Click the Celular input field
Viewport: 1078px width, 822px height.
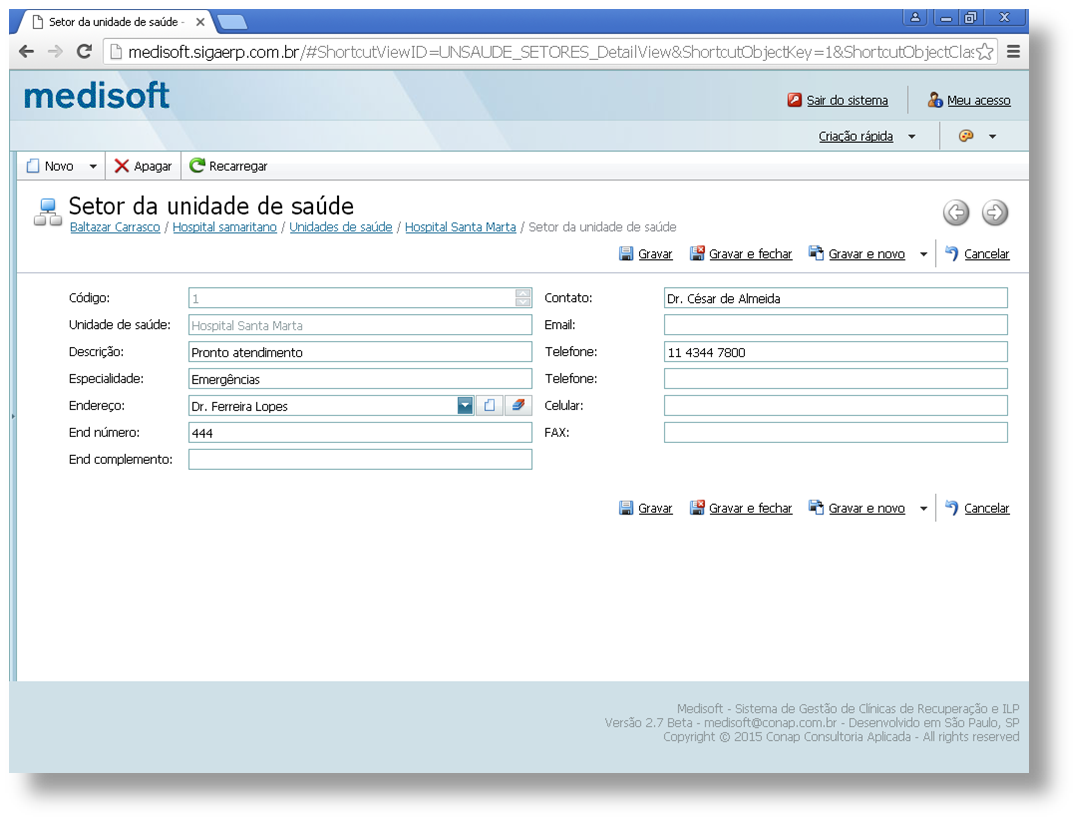[x=836, y=406]
